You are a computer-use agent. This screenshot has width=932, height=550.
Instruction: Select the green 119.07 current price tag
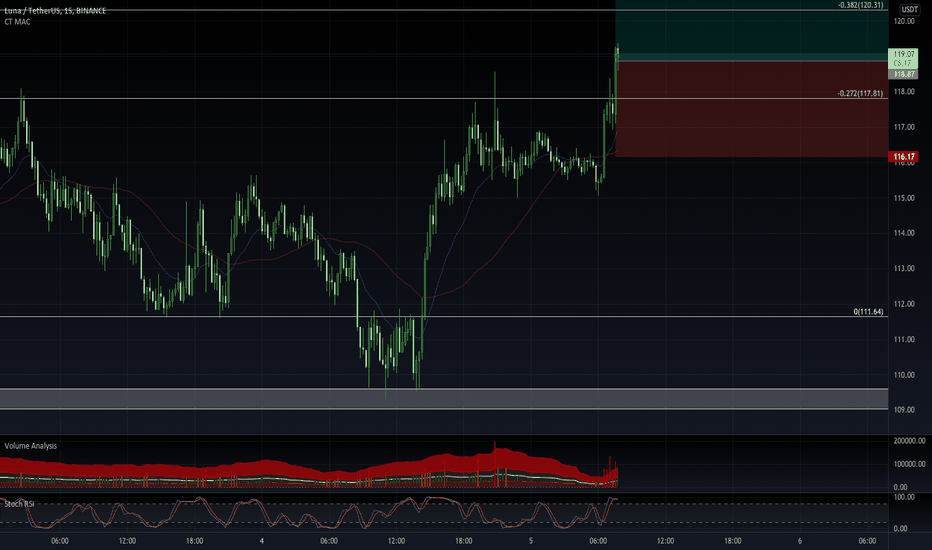pyautogui.click(x=903, y=58)
